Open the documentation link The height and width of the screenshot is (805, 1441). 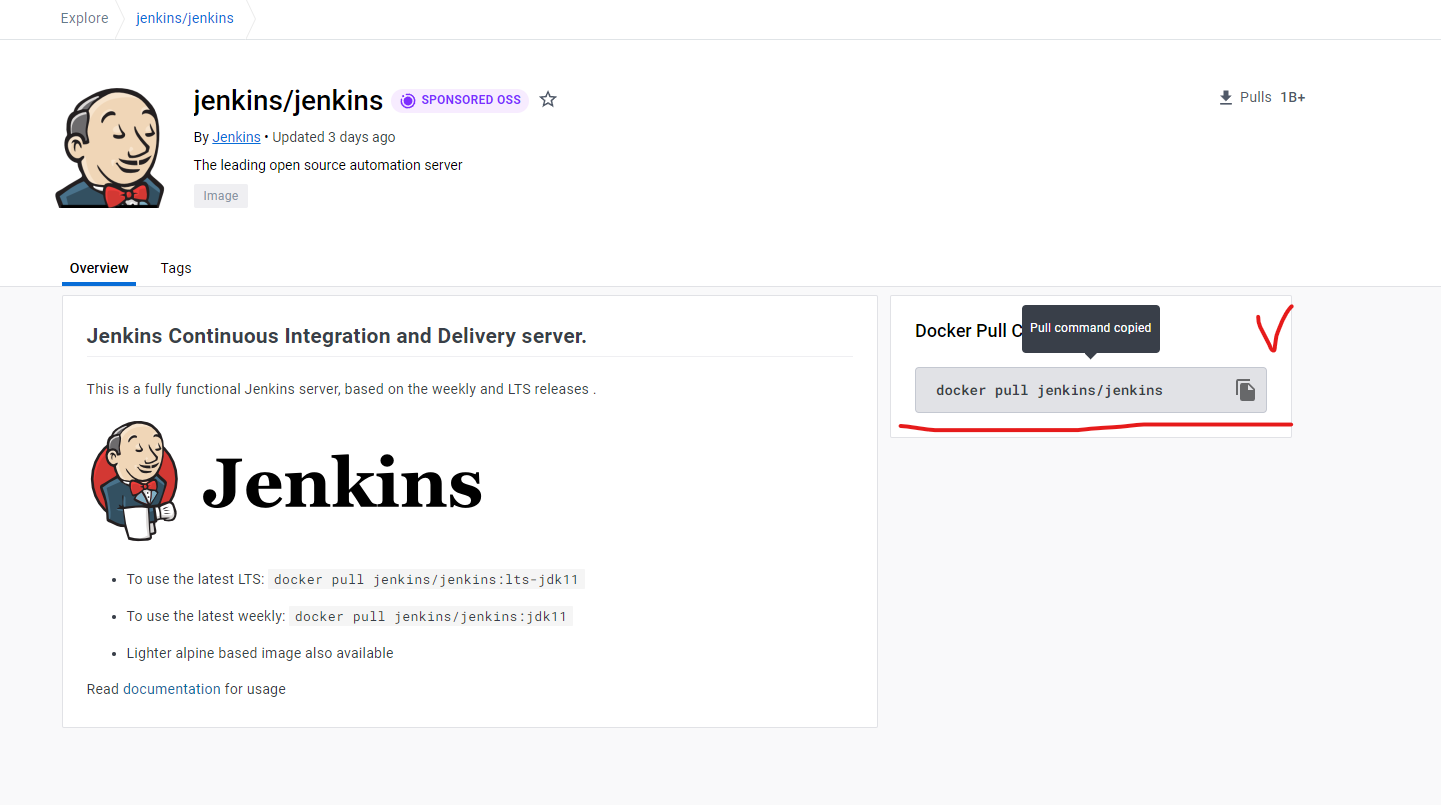coord(172,689)
